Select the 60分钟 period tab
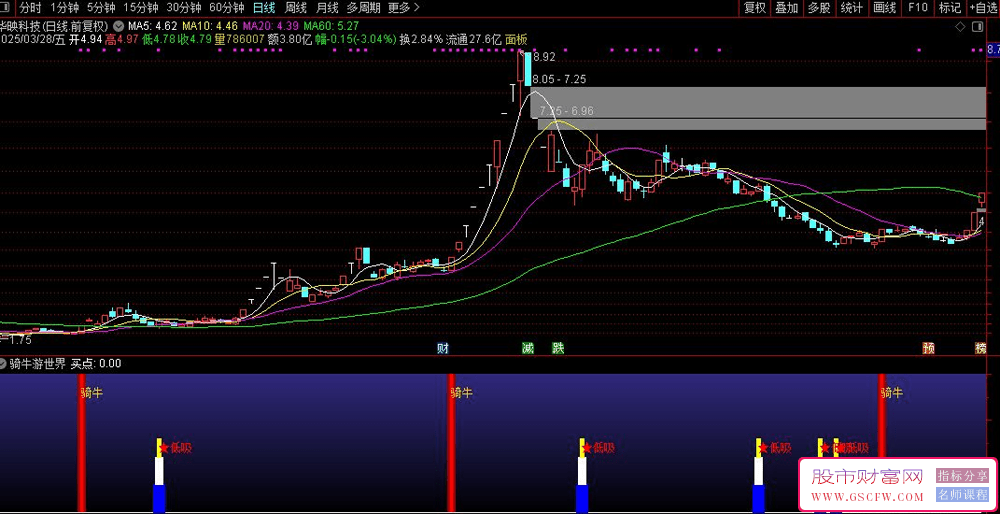Viewport: 1000px width, 514px height. pyautogui.click(x=226, y=8)
